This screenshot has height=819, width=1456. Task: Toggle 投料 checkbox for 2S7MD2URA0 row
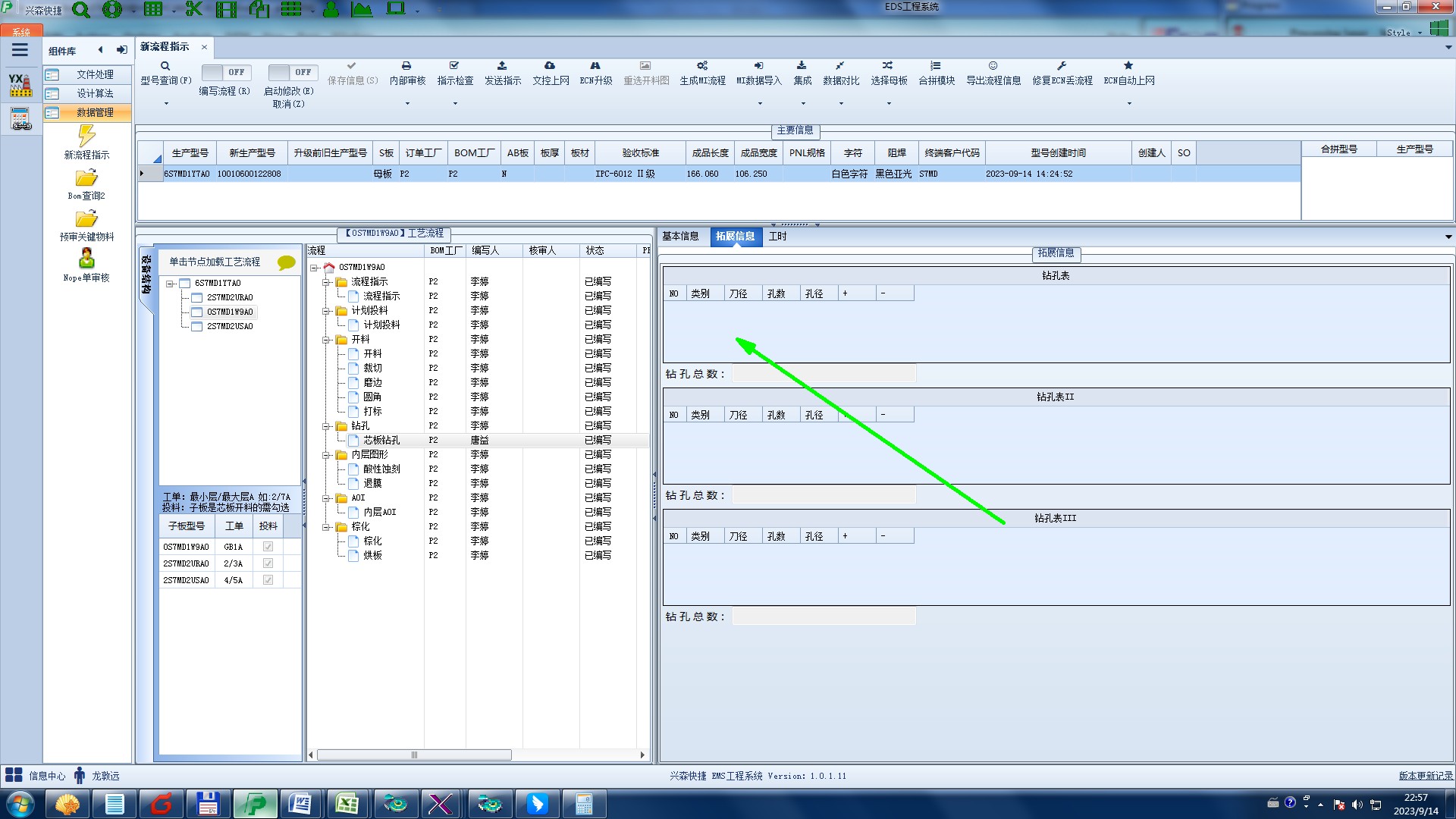[268, 563]
